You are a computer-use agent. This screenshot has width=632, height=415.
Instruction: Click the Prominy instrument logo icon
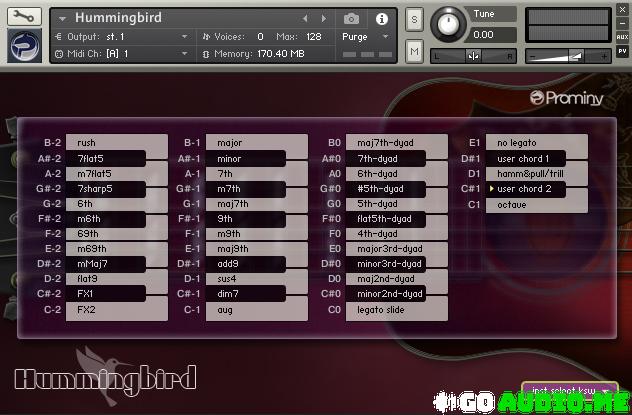click(24, 46)
